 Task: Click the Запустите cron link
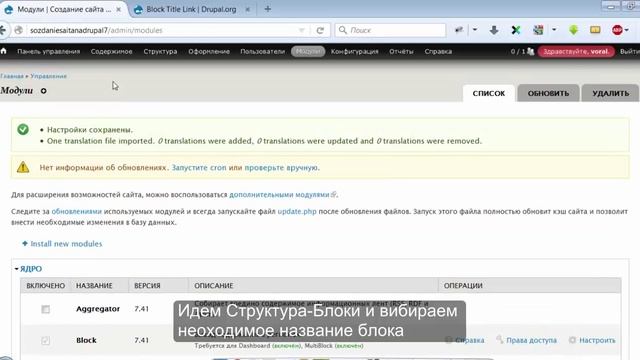point(199,167)
